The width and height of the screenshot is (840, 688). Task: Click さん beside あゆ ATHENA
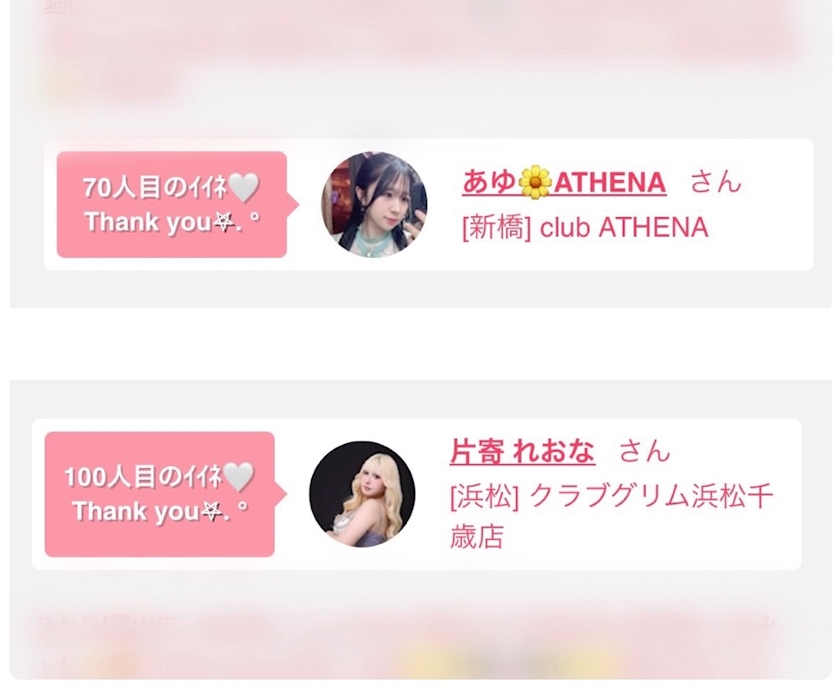point(715,182)
